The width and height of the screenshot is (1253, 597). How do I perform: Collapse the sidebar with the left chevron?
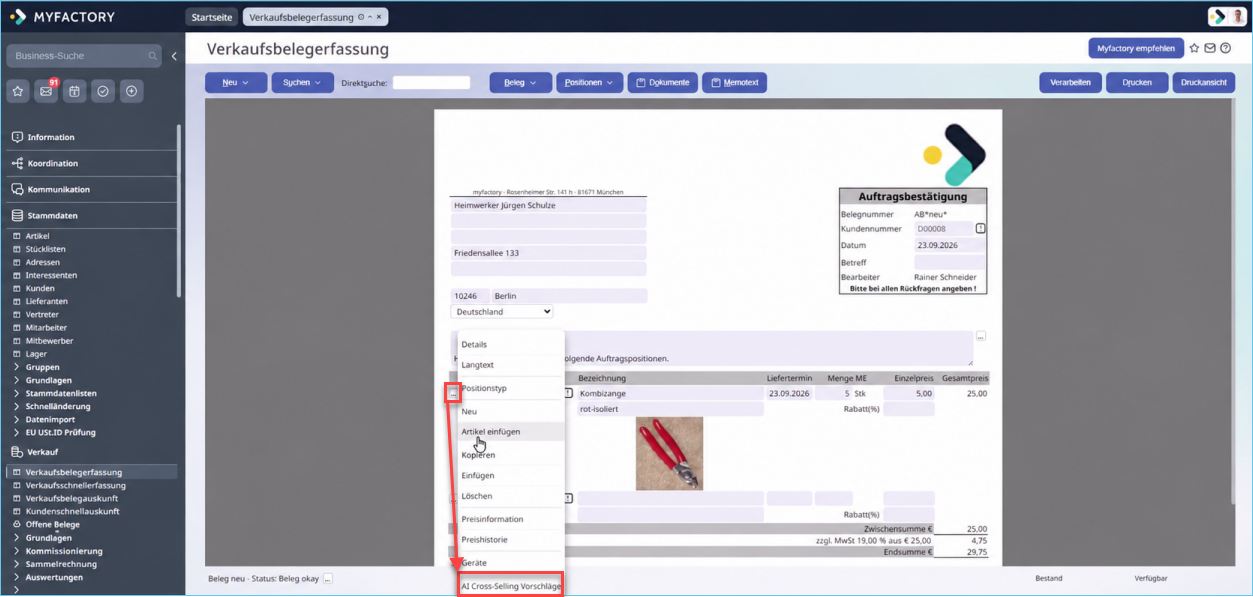[174, 56]
